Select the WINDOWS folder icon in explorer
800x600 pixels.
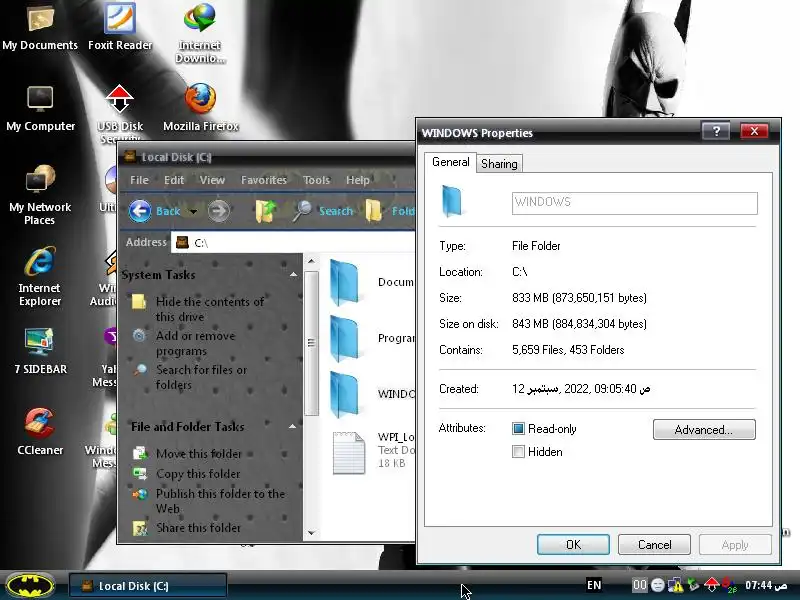pos(344,394)
